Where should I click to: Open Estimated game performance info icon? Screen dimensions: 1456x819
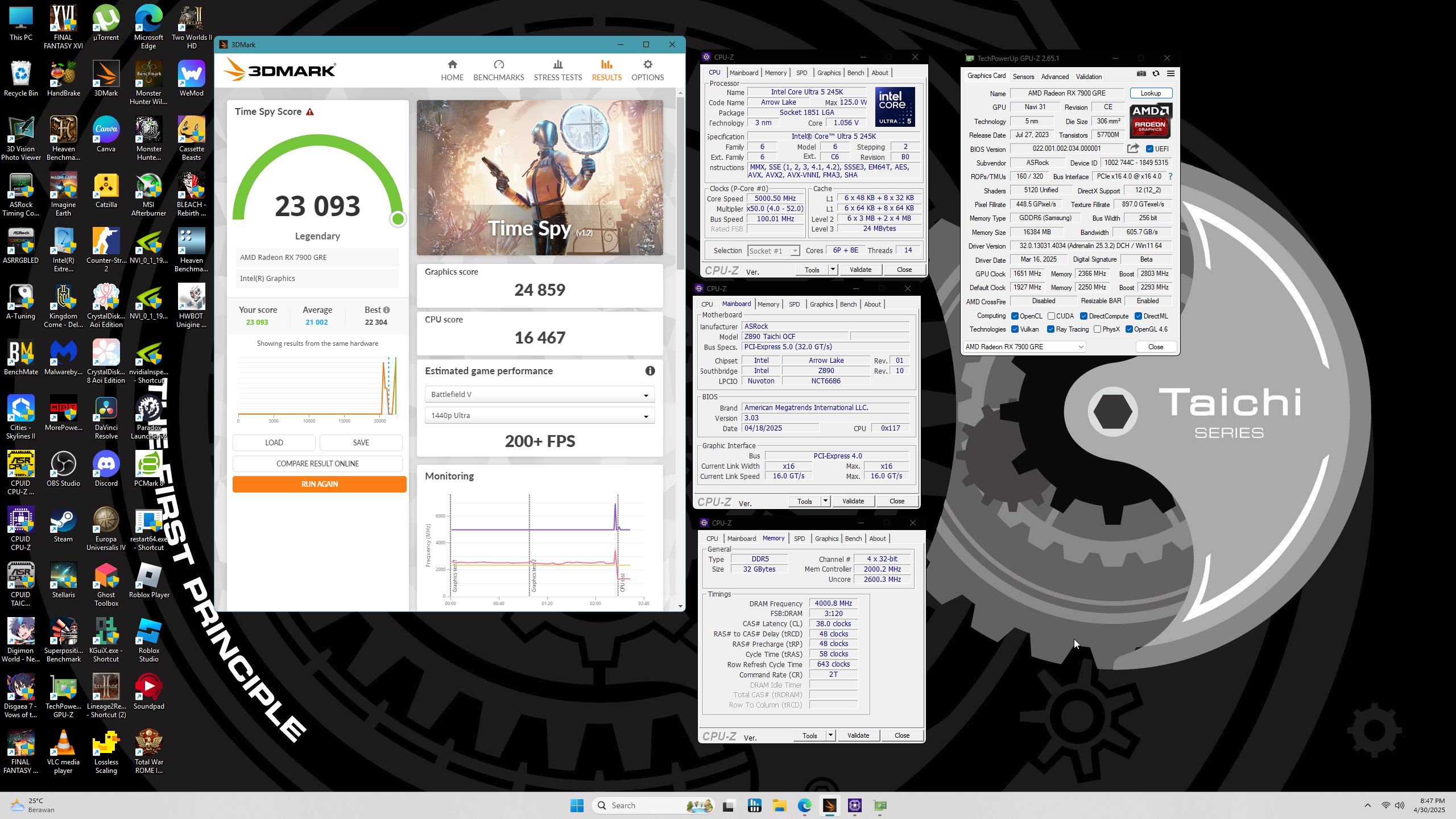(x=650, y=371)
